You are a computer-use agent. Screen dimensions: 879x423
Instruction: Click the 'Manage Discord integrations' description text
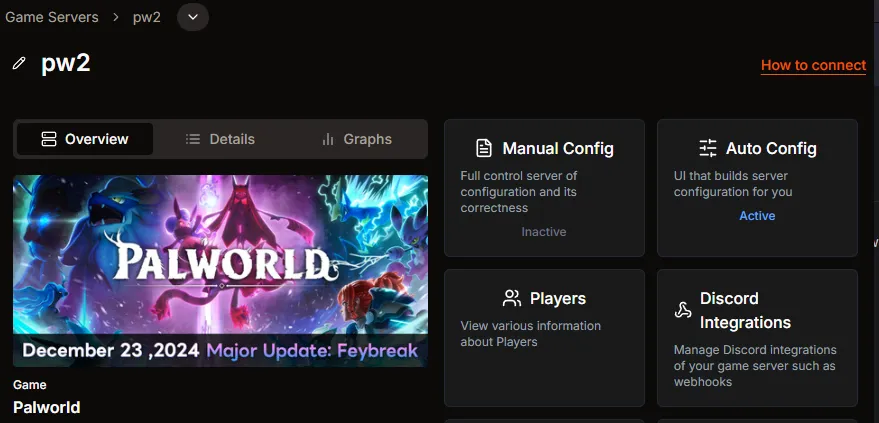pyautogui.click(x=755, y=366)
